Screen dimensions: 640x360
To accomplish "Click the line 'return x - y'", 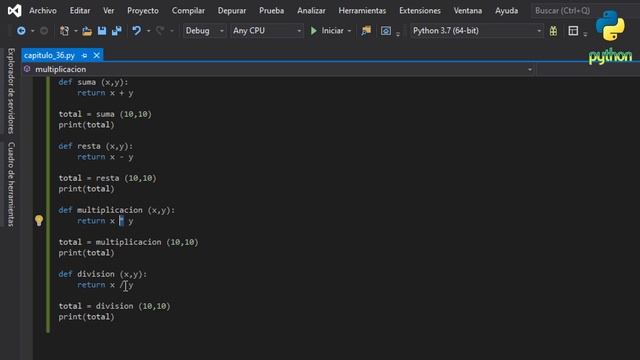I will tap(105, 157).
